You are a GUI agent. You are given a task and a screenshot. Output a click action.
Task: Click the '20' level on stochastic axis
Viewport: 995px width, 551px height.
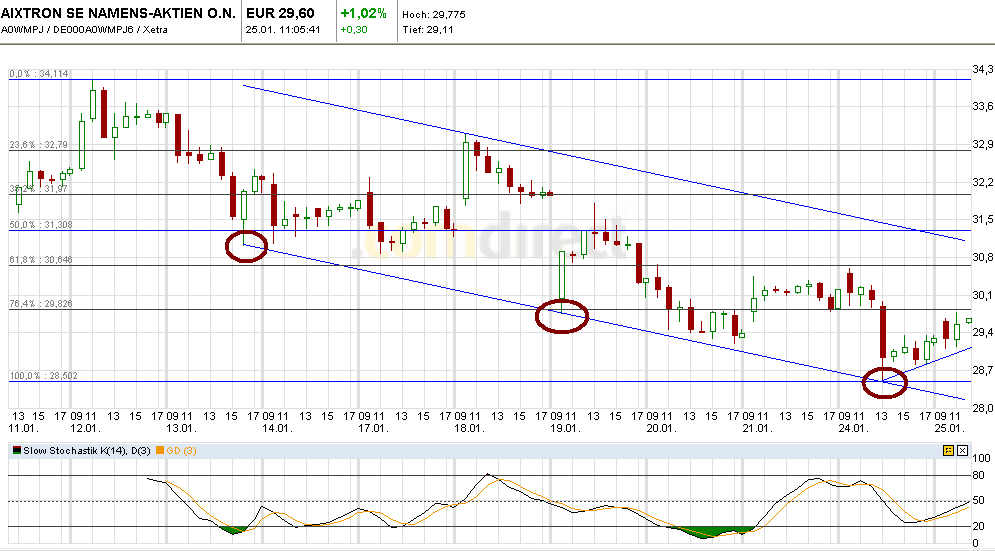click(978, 526)
